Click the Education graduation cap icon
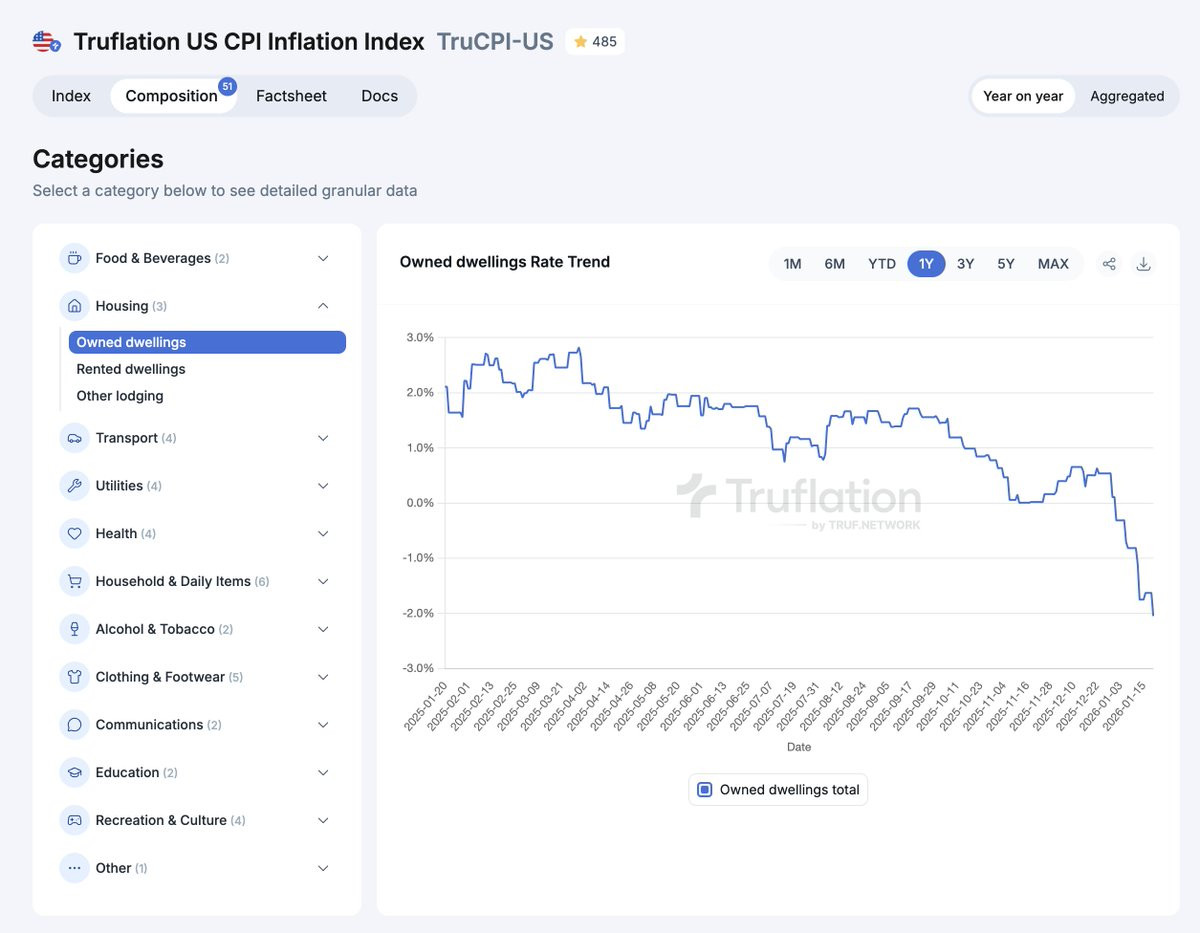The image size is (1200, 933). [x=74, y=773]
